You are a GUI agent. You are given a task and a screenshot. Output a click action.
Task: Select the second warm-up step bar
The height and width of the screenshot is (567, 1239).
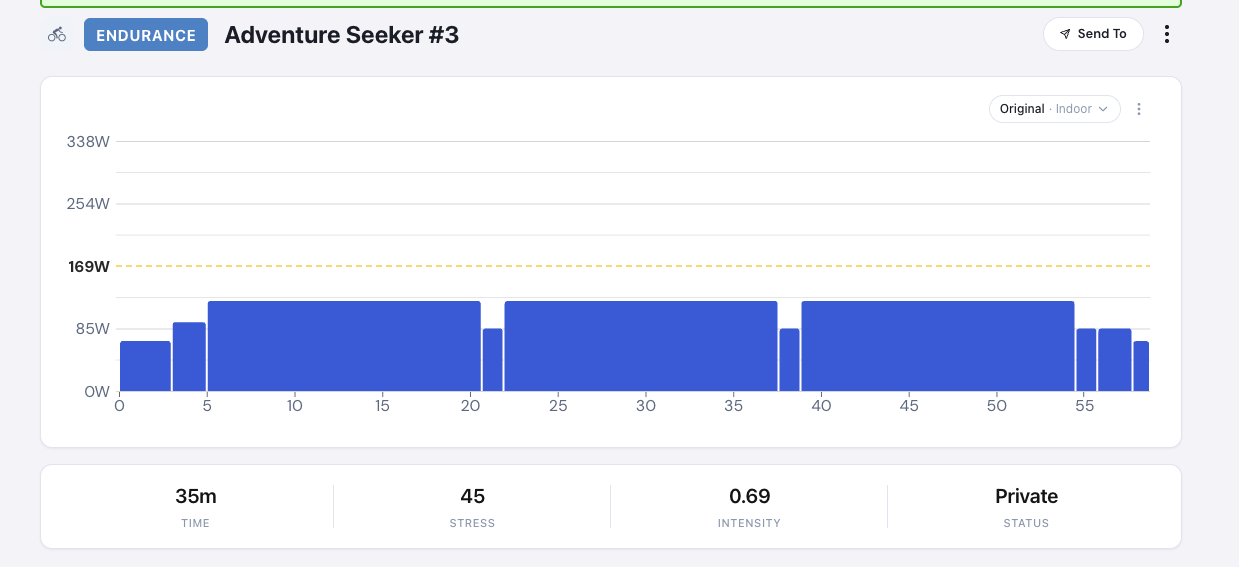click(189, 357)
